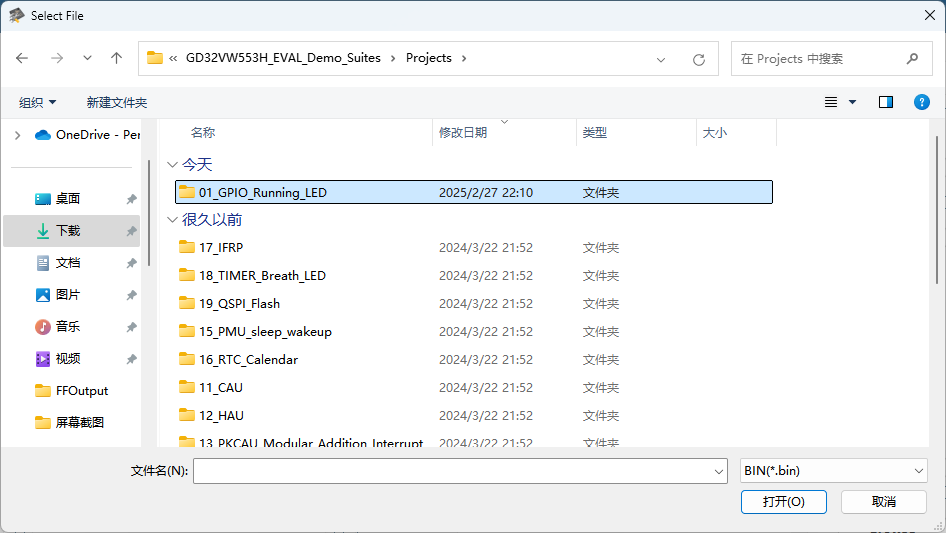Select the 18_TIMER_Breath_LED folder

coord(262,276)
